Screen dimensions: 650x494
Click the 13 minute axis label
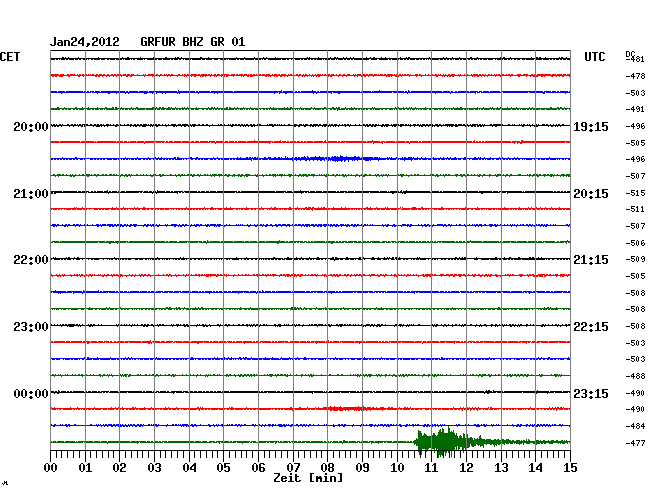click(x=501, y=467)
